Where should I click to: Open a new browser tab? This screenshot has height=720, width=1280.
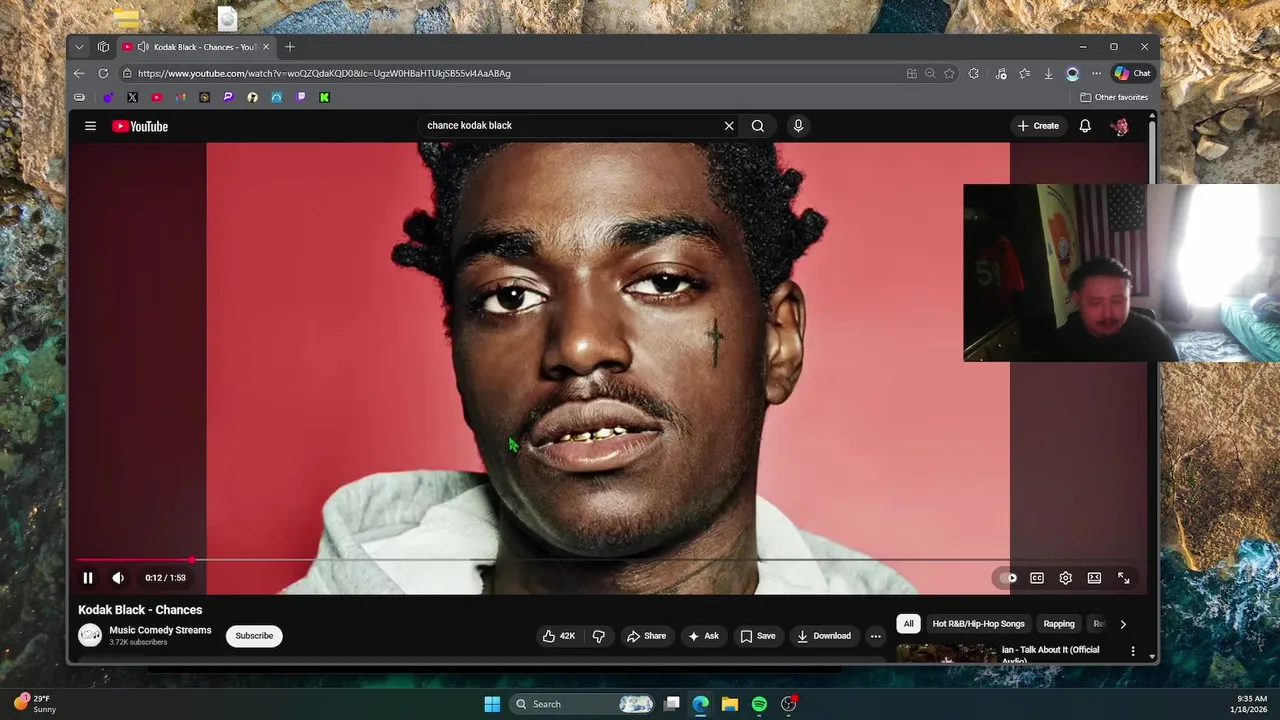(290, 47)
